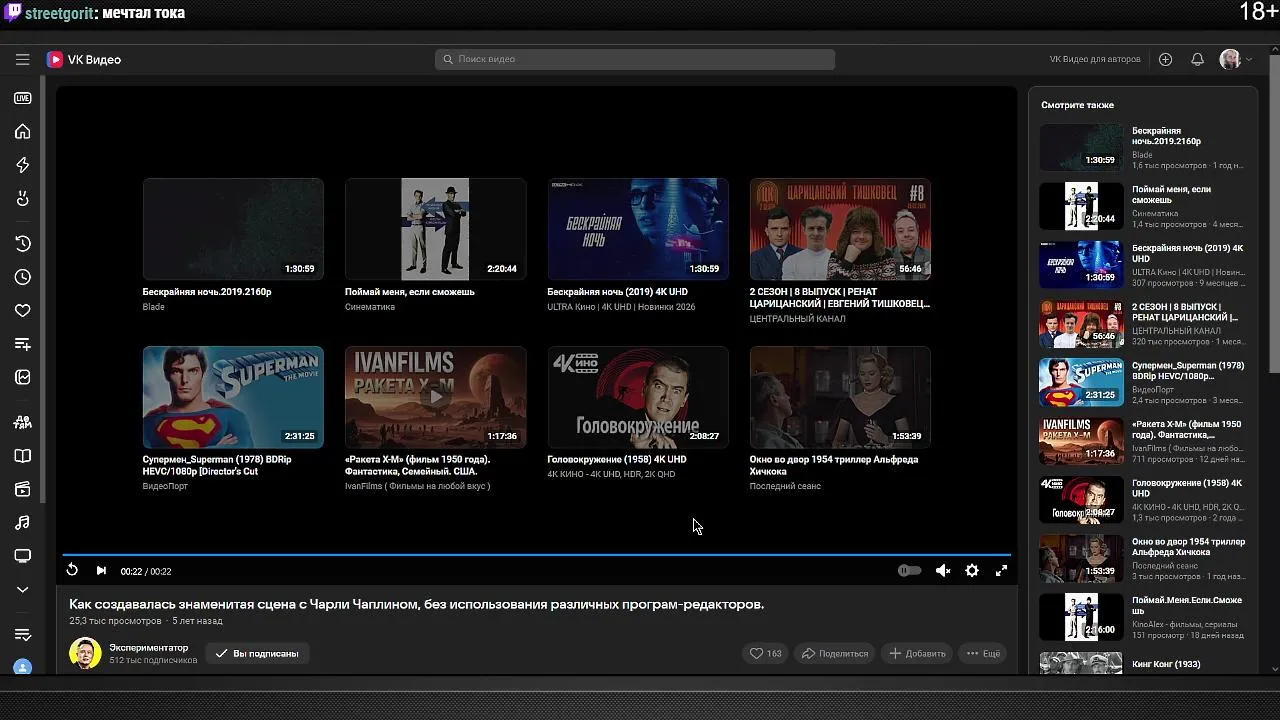The height and width of the screenshot is (720, 1280).
Task: Click Синематика channel under grid video
Action: [x=370, y=307]
